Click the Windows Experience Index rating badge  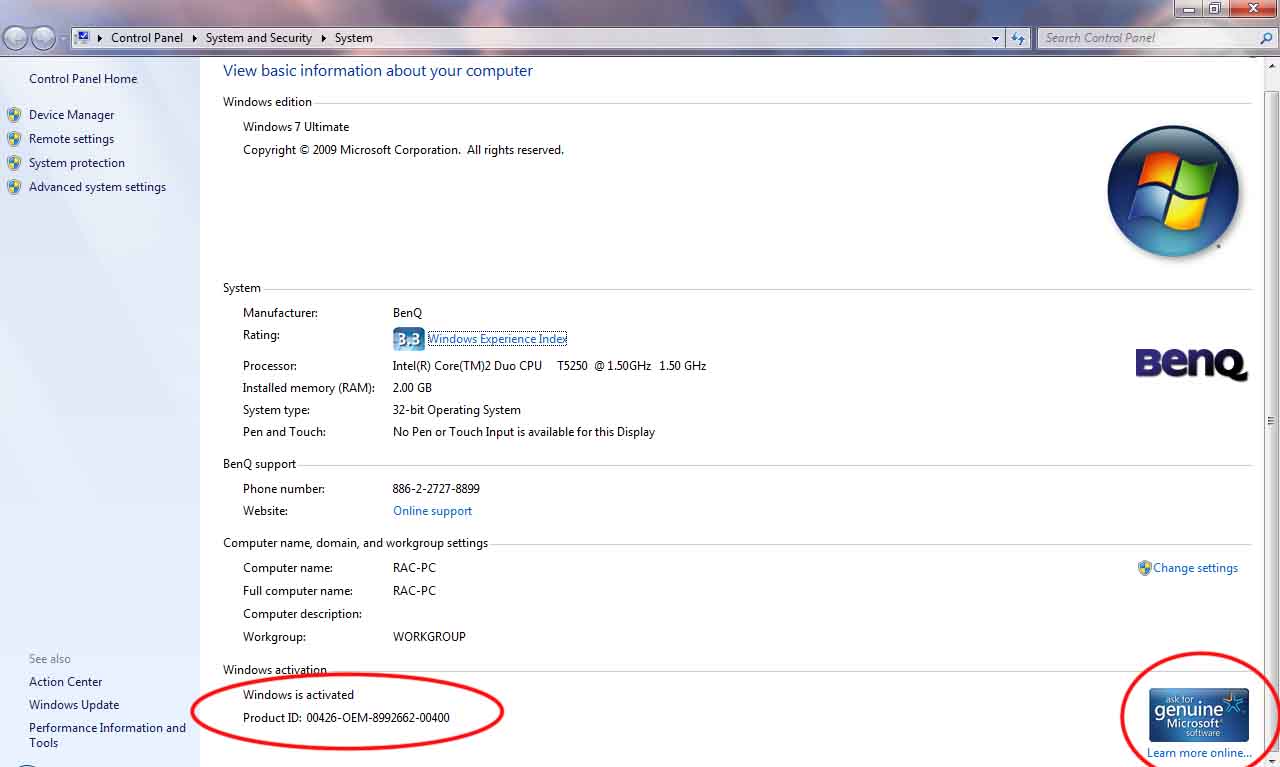click(x=408, y=339)
